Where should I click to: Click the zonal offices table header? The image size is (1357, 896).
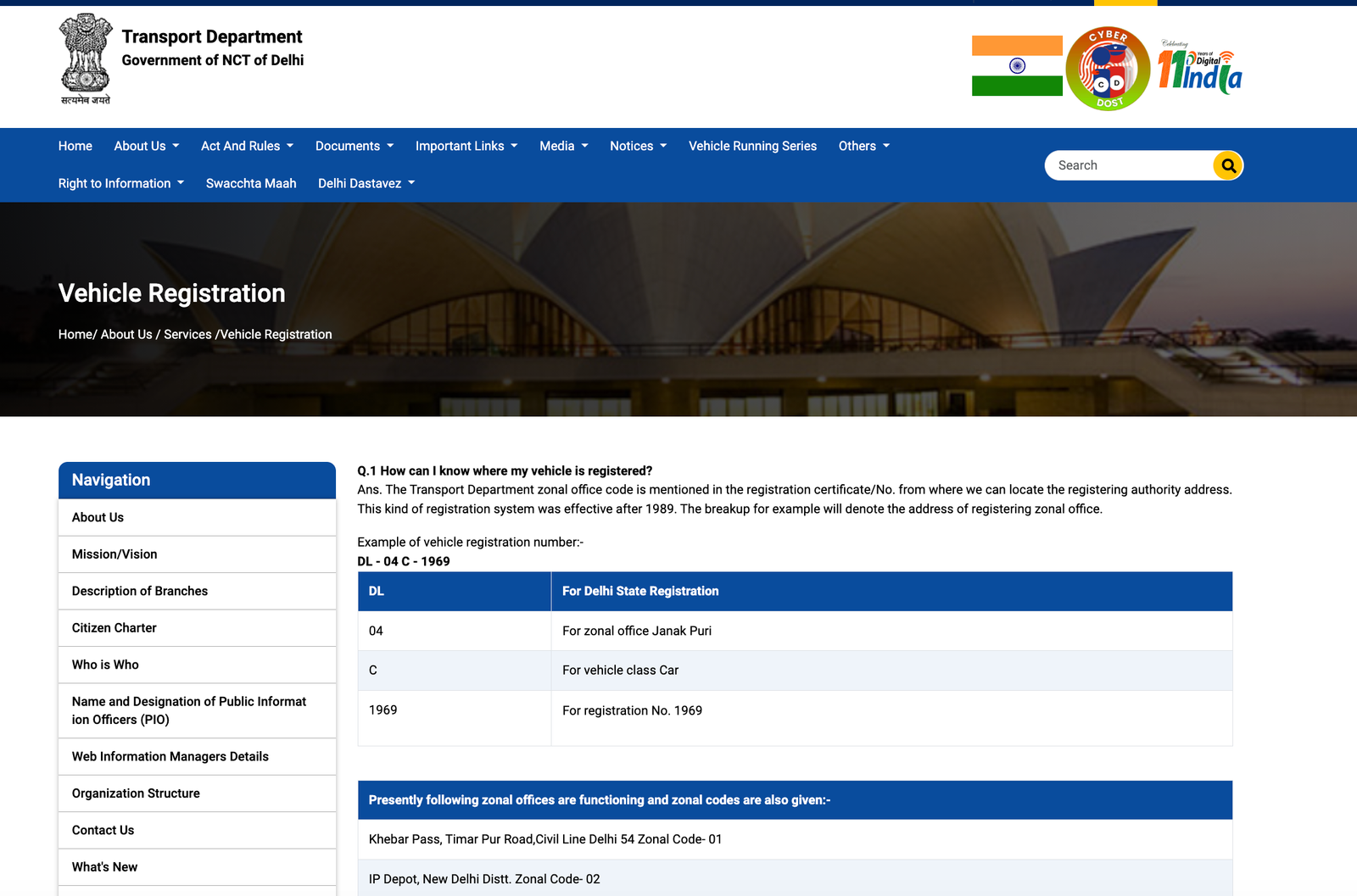795,800
